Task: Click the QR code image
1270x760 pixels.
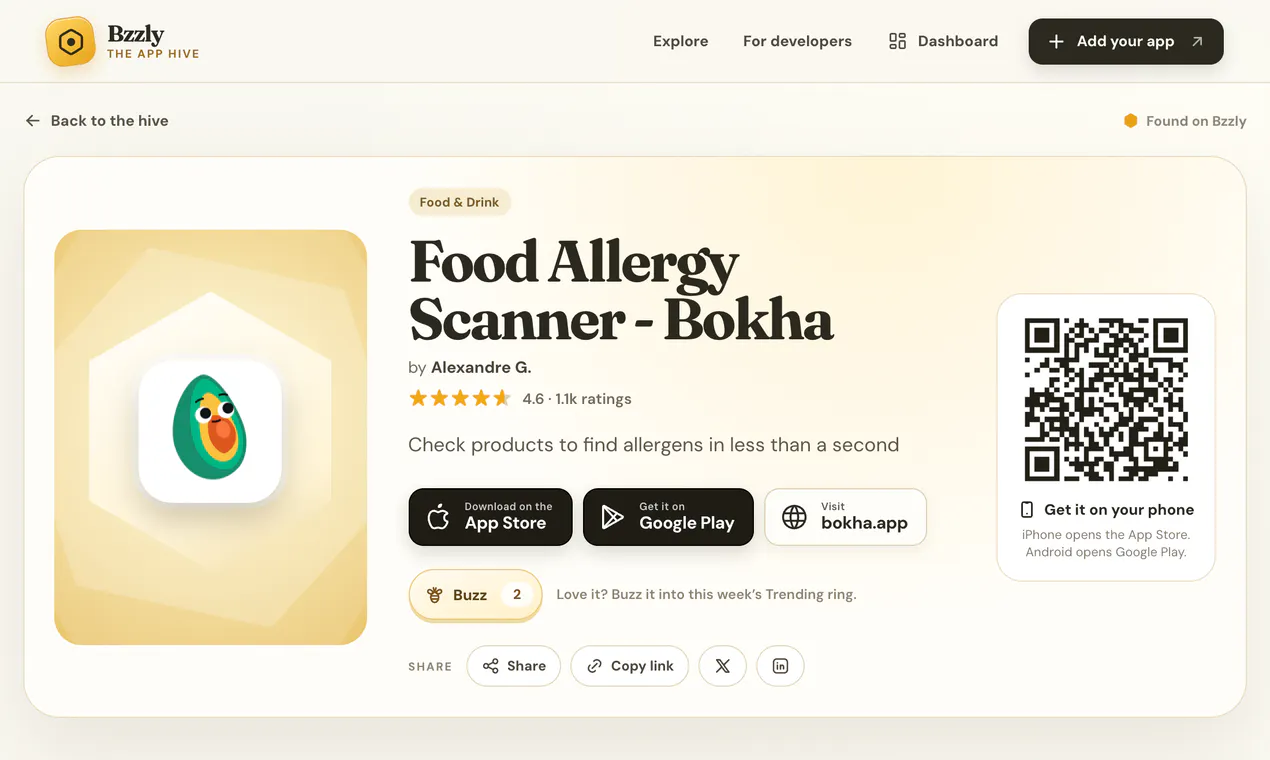Action: pyautogui.click(x=1106, y=400)
